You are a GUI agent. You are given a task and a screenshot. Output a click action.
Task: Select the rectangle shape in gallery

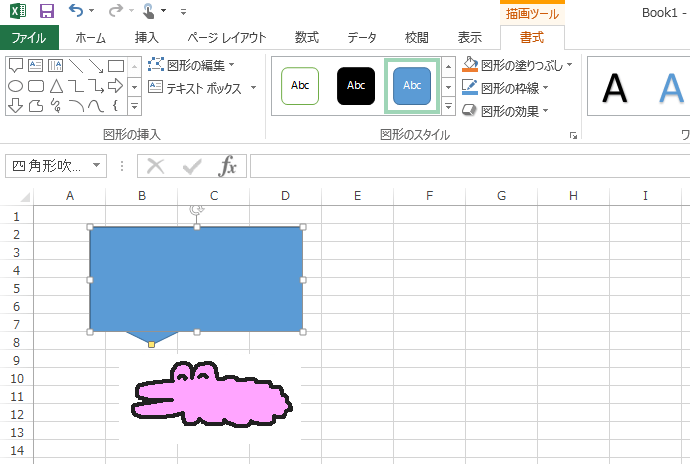click(x=116, y=66)
